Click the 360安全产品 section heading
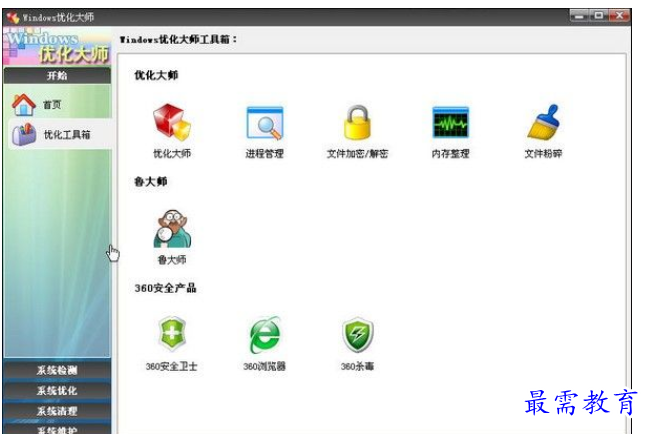 pos(165,288)
